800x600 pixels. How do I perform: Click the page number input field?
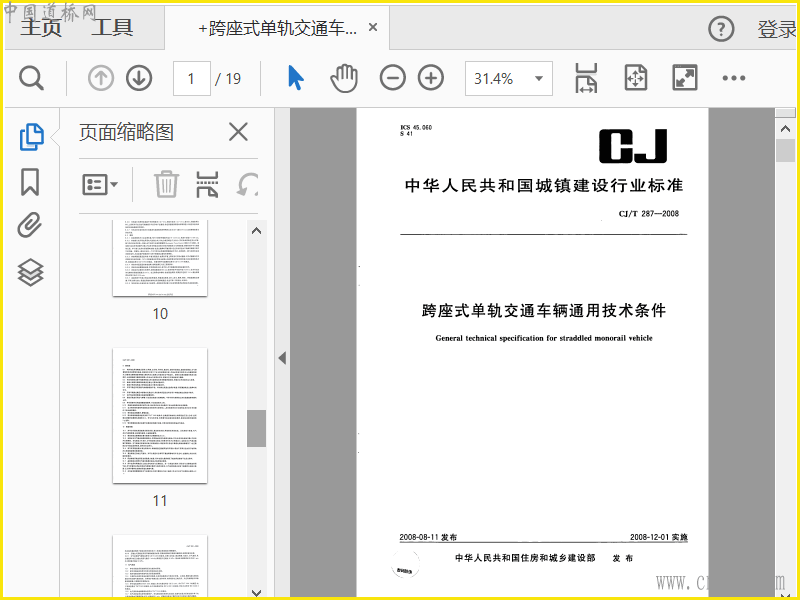(x=192, y=79)
